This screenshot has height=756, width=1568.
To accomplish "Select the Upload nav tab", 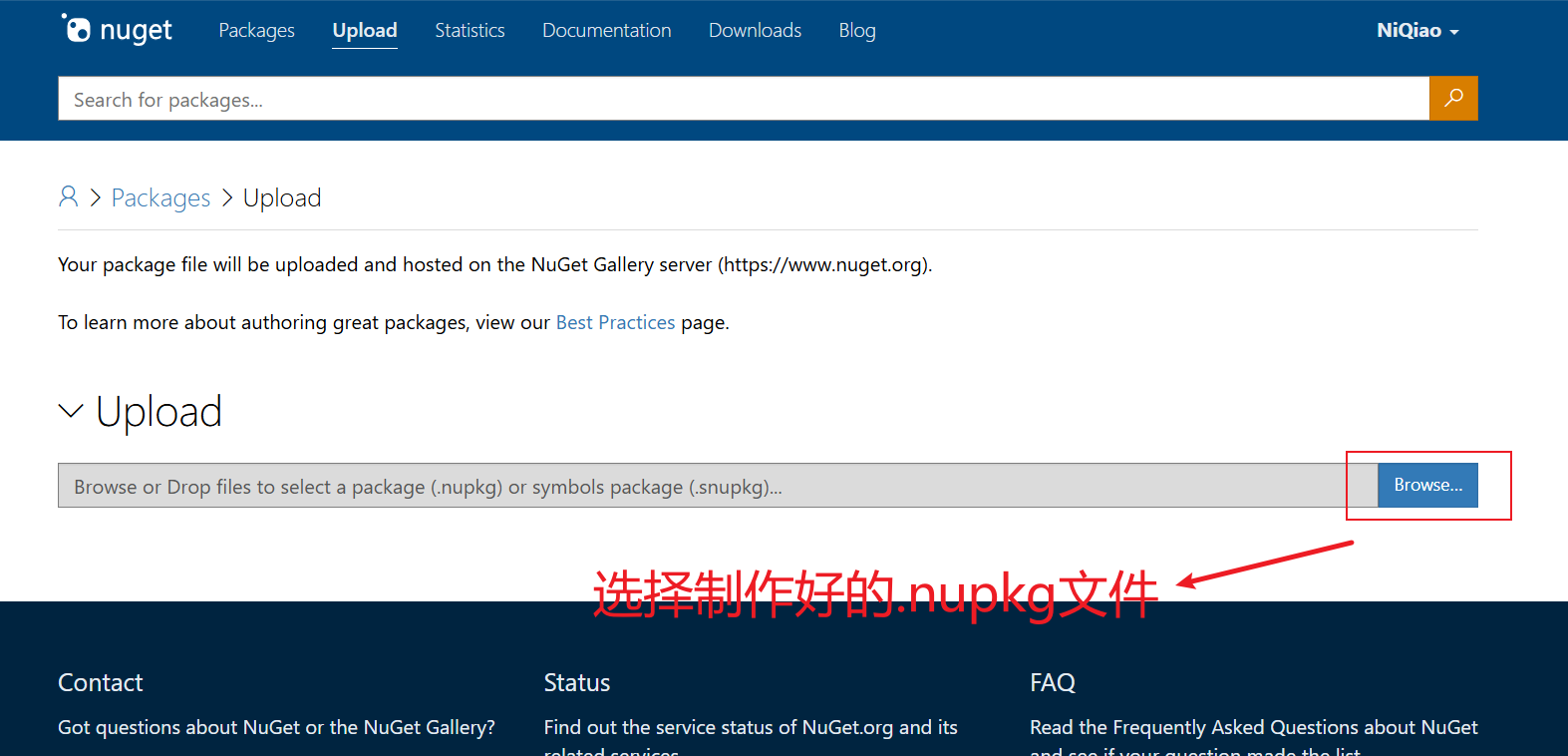I will [x=365, y=31].
